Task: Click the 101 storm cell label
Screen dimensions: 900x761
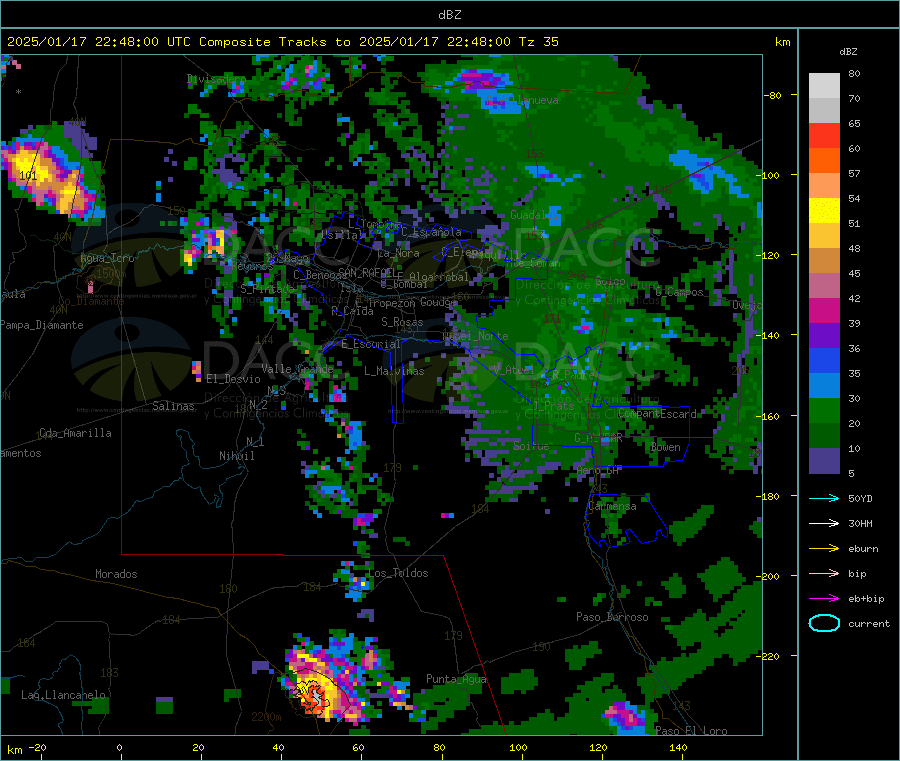Action: [28, 175]
